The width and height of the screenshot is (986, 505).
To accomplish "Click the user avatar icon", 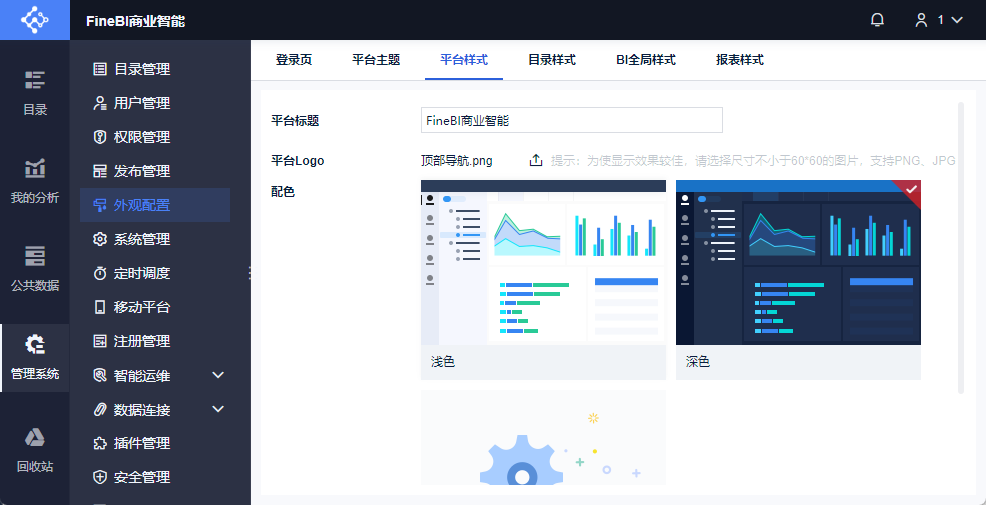I will (921, 20).
